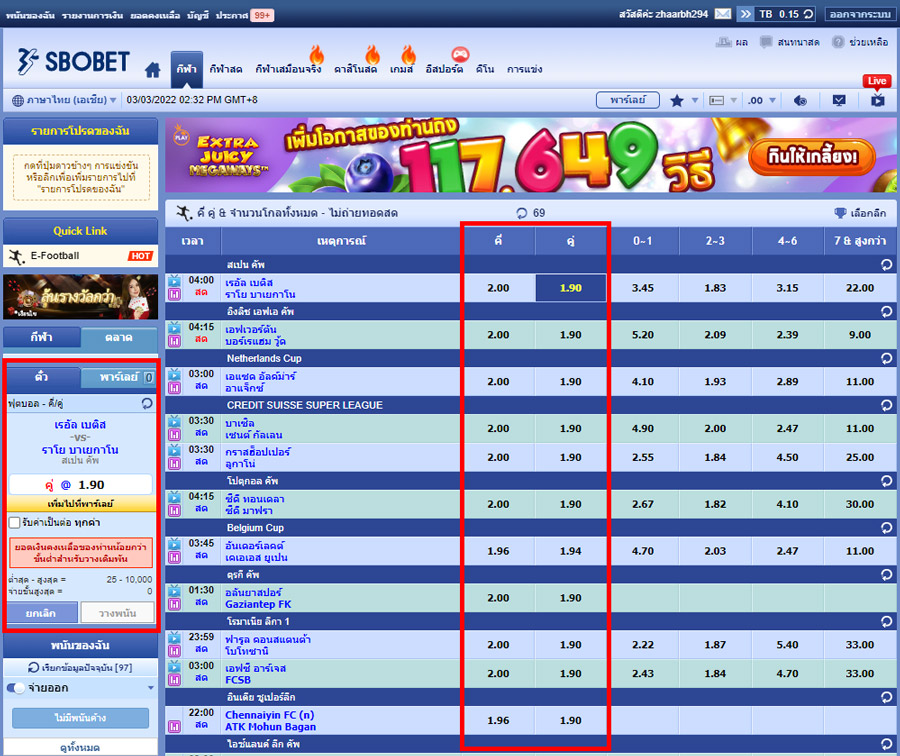Image resolution: width=900 pixels, height=756 pixels.
Task: Open the Extra Juicy Megaways banner
Action: click(x=531, y=155)
